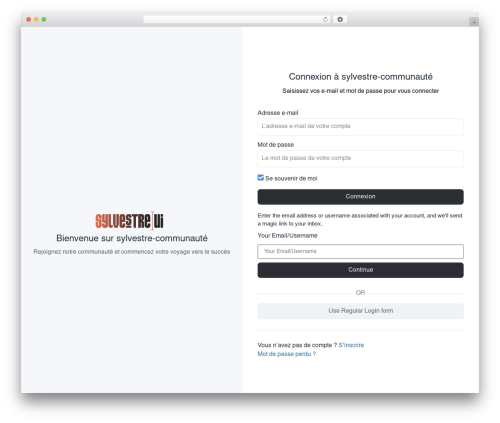This screenshot has width=500, height=423.
Task: Click the yellow minimize window button
Action: point(36,19)
